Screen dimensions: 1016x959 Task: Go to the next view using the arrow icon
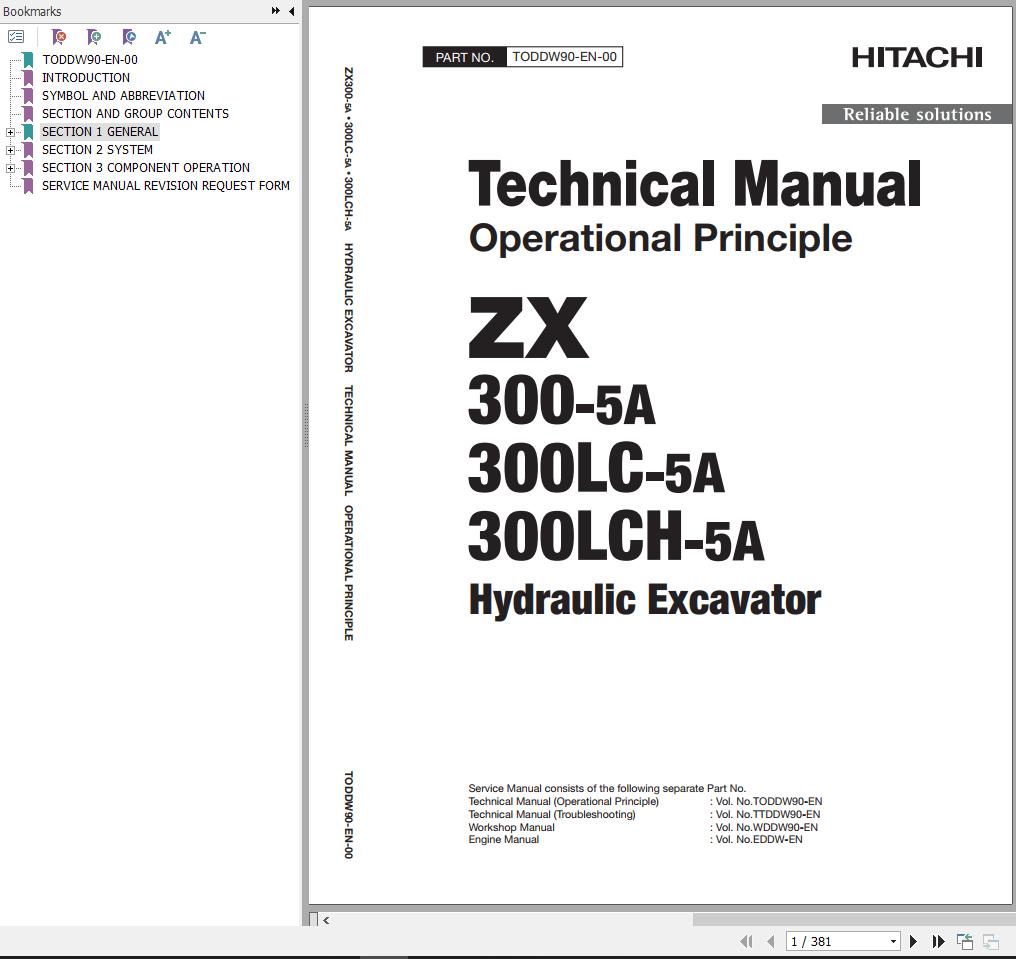pos(989,941)
